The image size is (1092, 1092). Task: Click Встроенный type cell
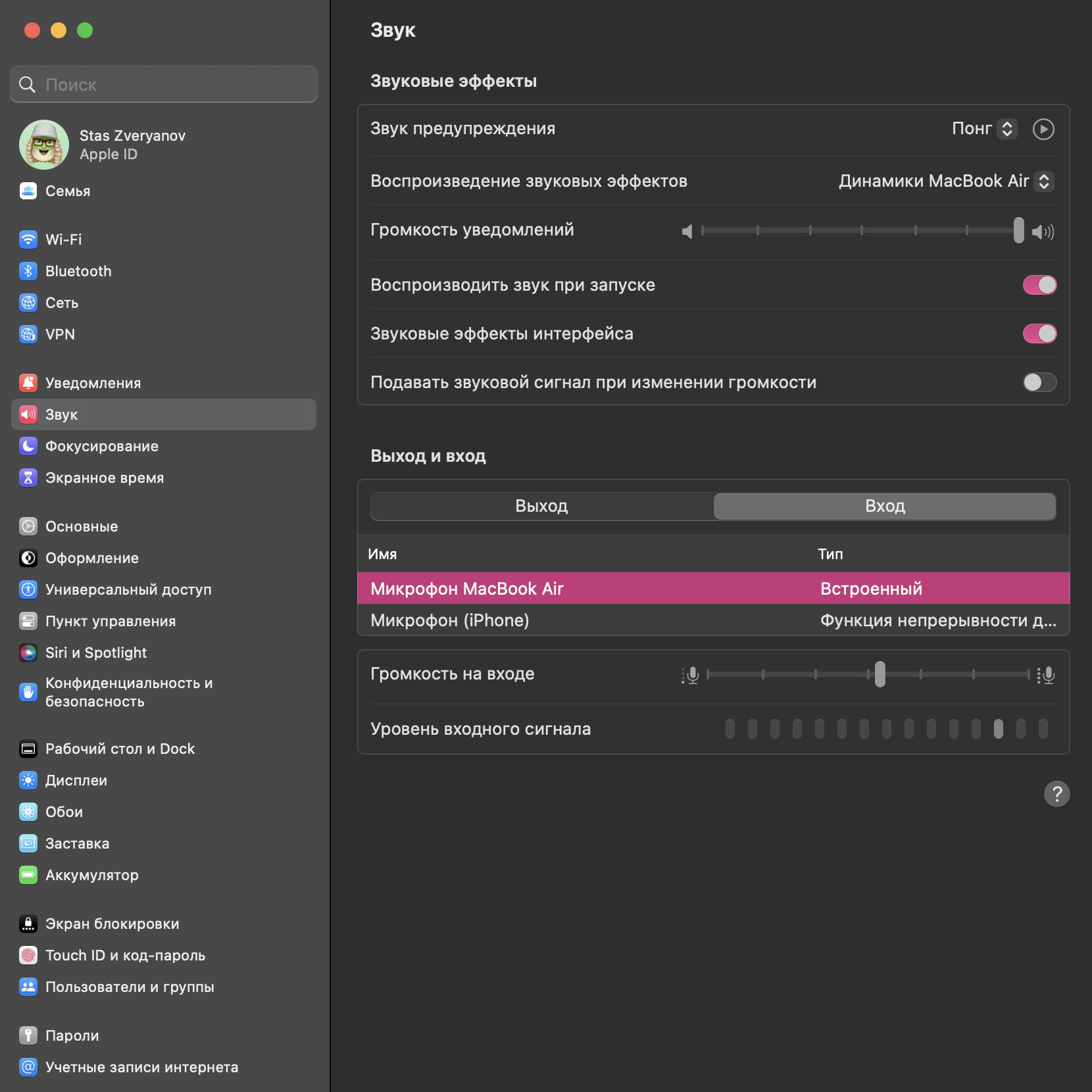point(871,588)
